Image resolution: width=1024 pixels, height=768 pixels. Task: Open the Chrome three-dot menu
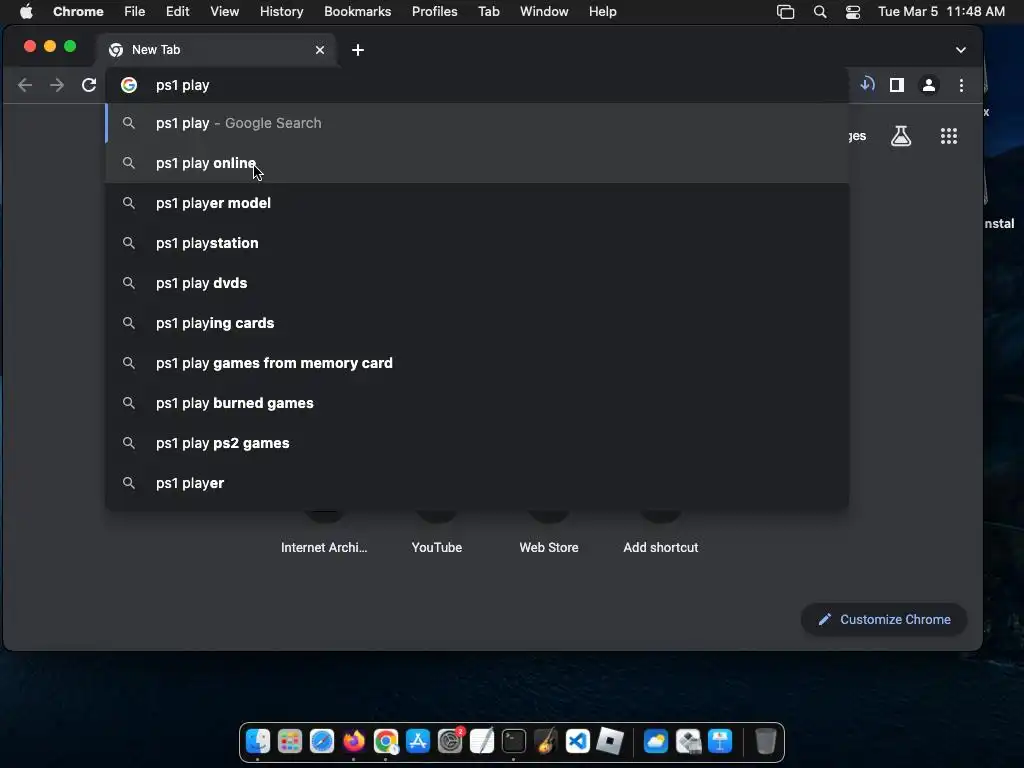[x=961, y=85]
